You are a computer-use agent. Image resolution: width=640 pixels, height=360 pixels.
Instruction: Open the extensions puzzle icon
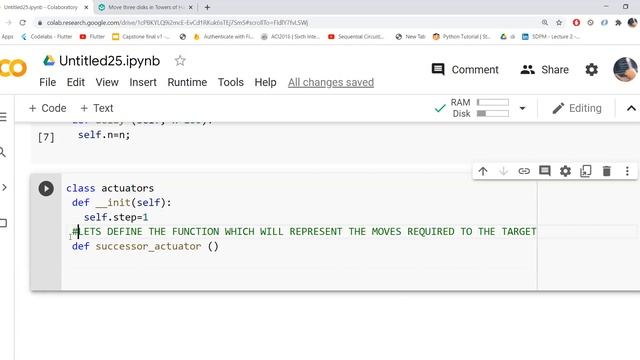[x=618, y=23]
